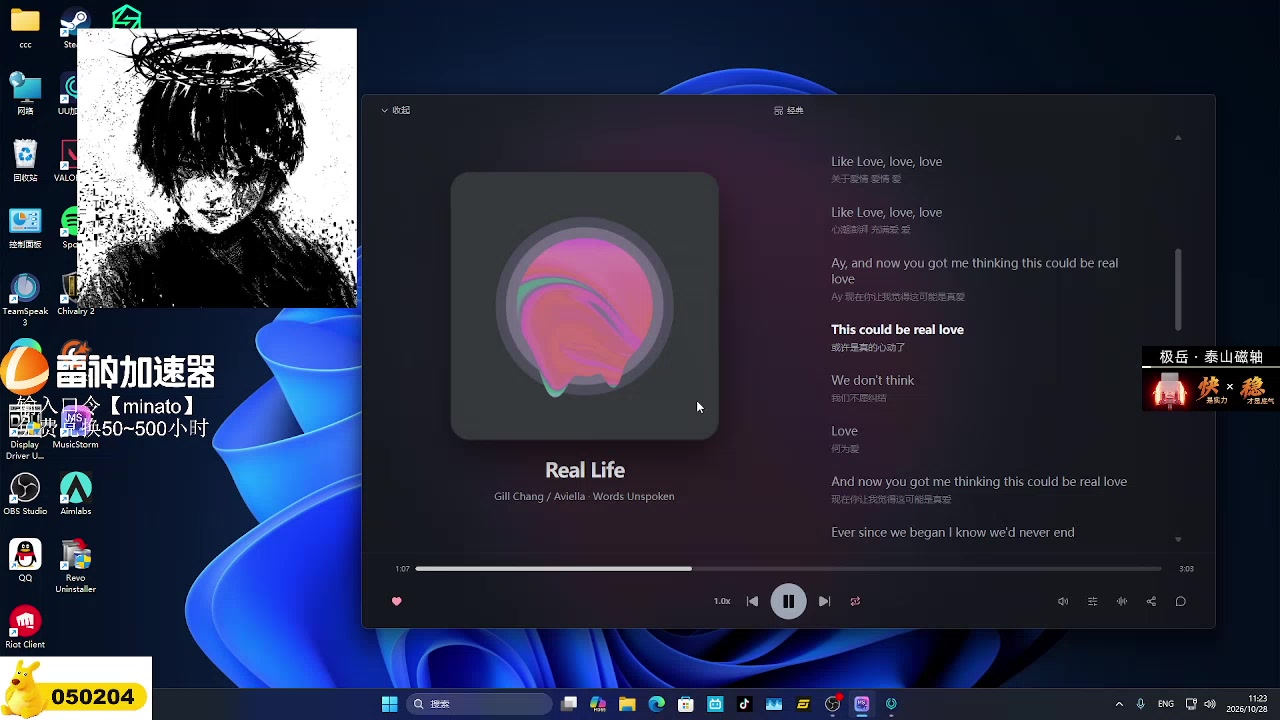Select lyric 'This could be real love'

pos(897,329)
